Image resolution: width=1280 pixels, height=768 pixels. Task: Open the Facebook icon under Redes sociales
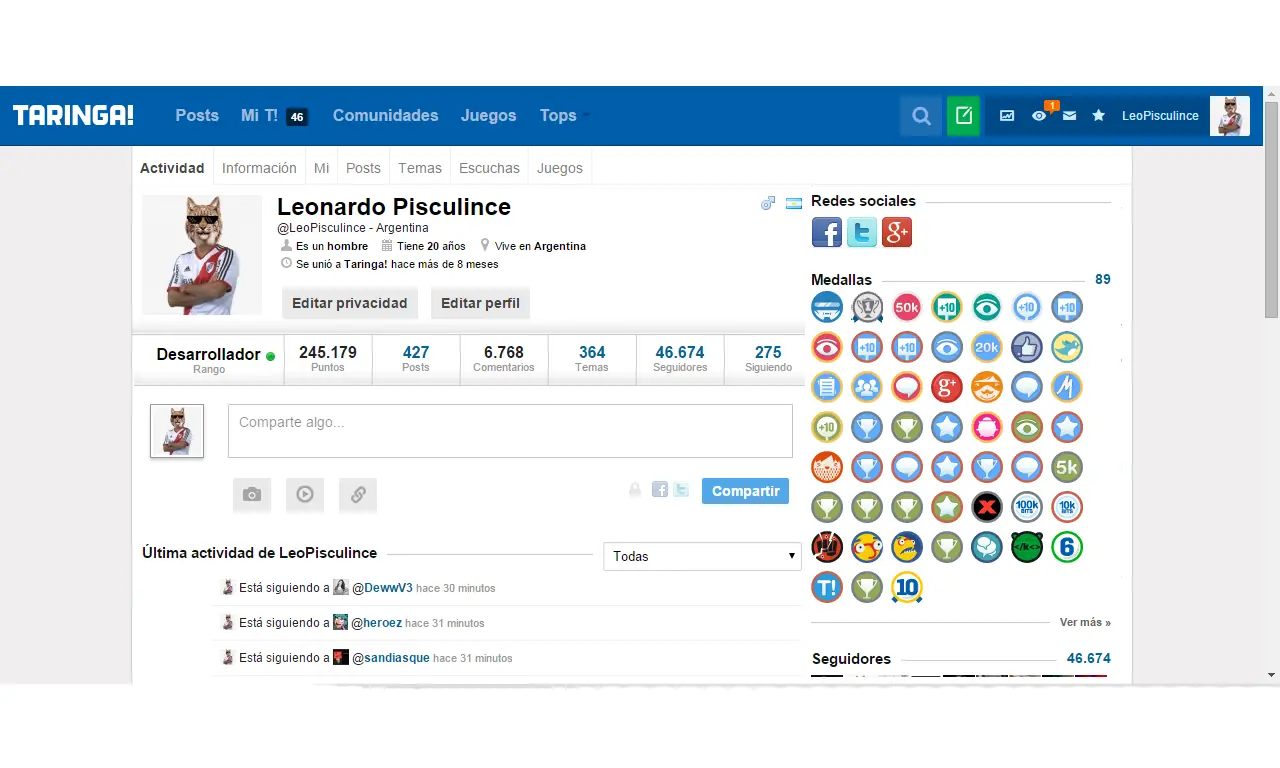[x=827, y=232]
